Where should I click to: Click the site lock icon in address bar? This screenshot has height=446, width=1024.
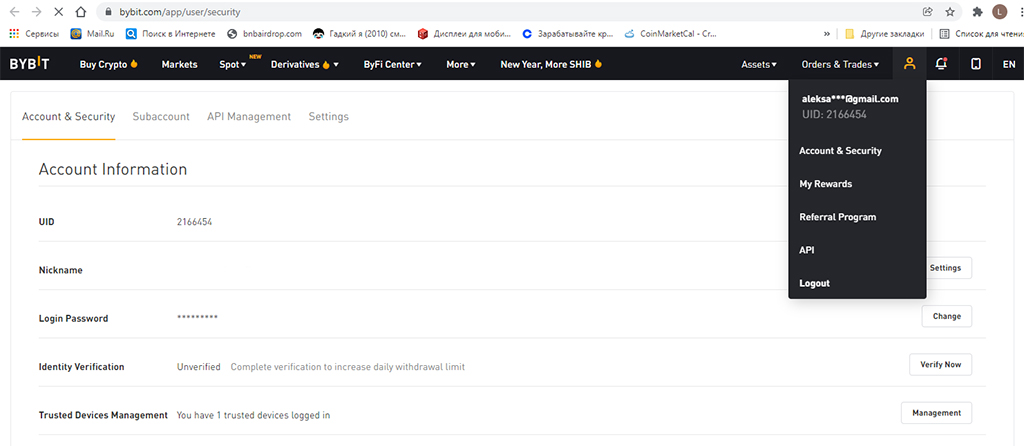(108, 12)
